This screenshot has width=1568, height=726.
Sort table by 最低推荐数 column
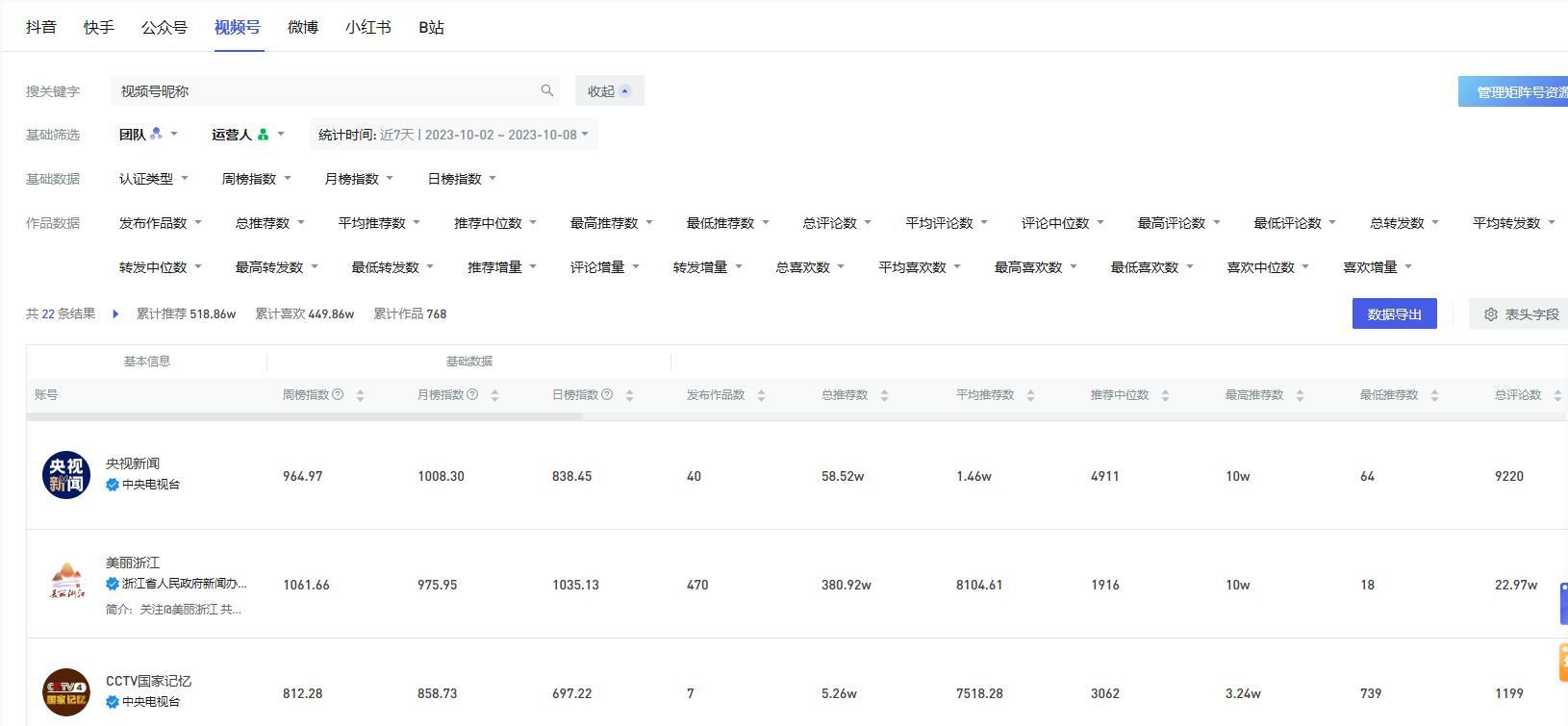click(x=1434, y=395)
